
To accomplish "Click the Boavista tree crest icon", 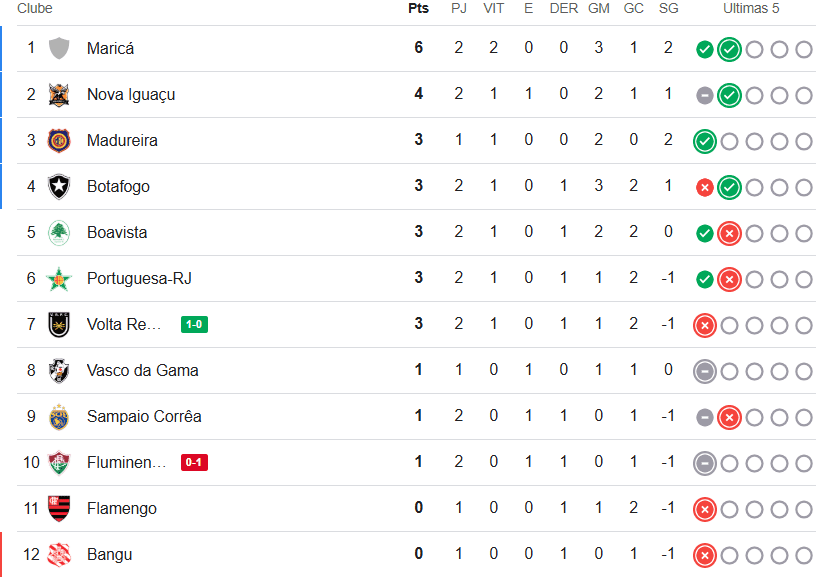I will point(59,232).
